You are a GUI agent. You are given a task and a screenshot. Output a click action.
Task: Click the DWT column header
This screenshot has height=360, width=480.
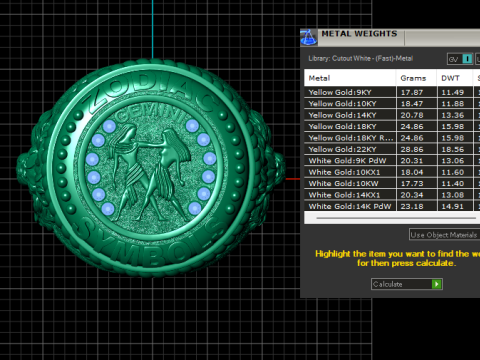pos(455,78)
